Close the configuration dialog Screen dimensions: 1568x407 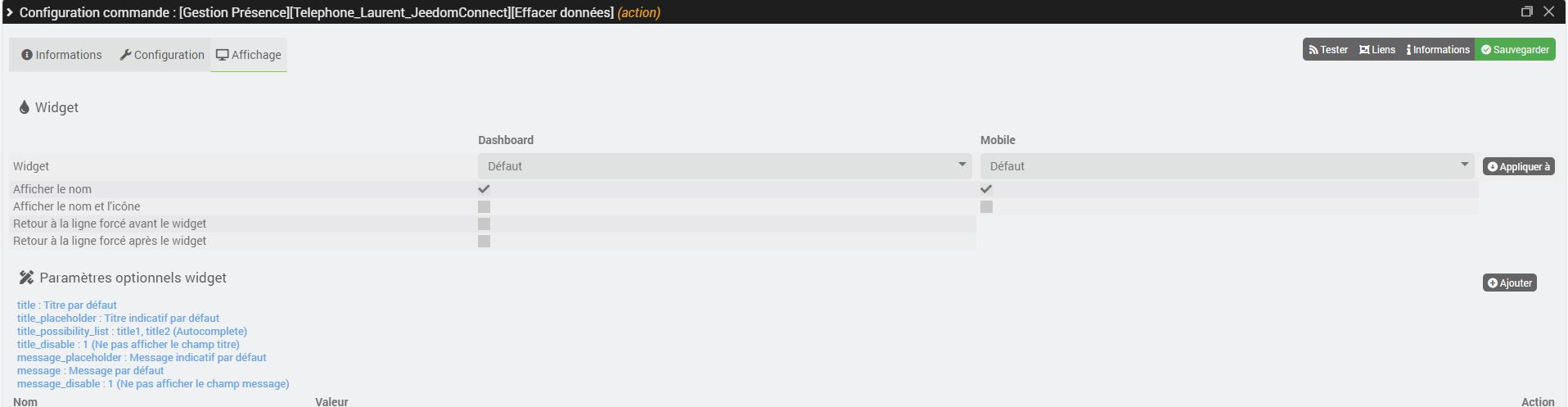(x=1548, y=11)
